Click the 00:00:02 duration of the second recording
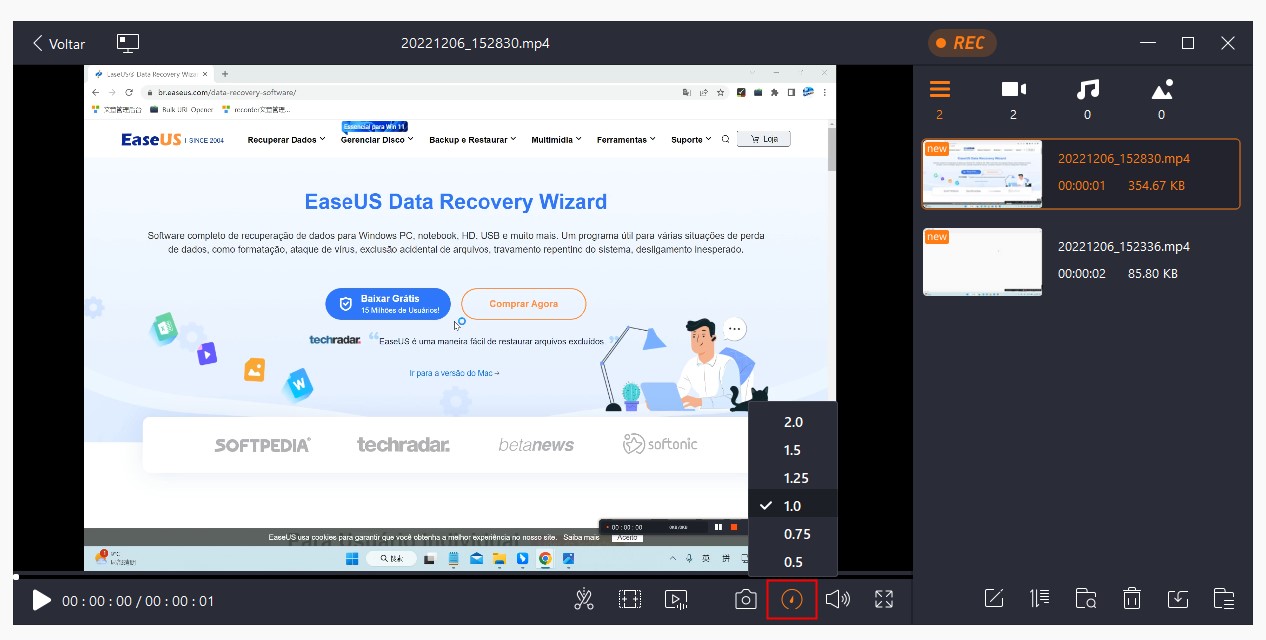Screen dimensions: 1266x640 (x=1082, y=274)
